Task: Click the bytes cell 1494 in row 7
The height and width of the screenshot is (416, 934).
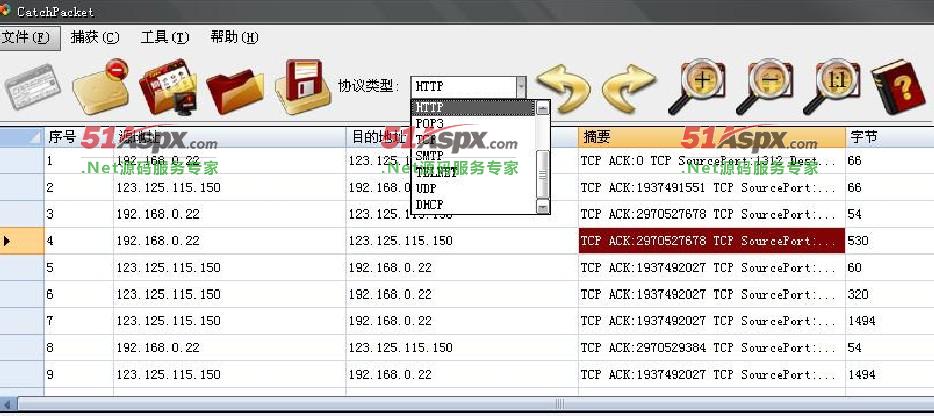Action: coord(889,321)
